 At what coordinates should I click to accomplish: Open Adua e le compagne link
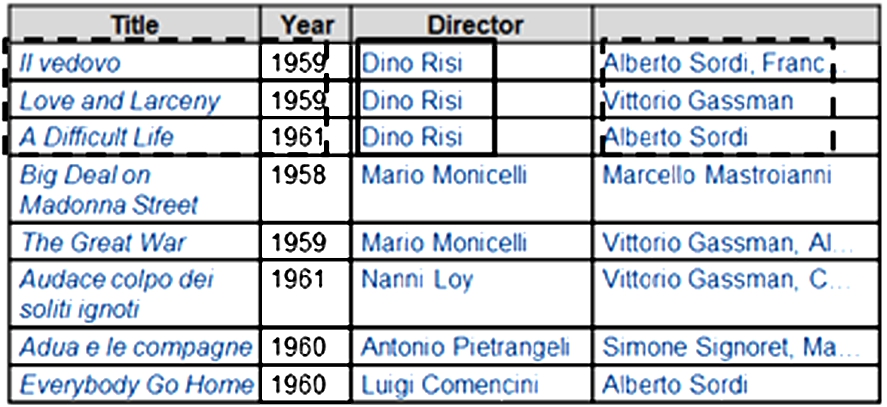(x=136, y=347)
